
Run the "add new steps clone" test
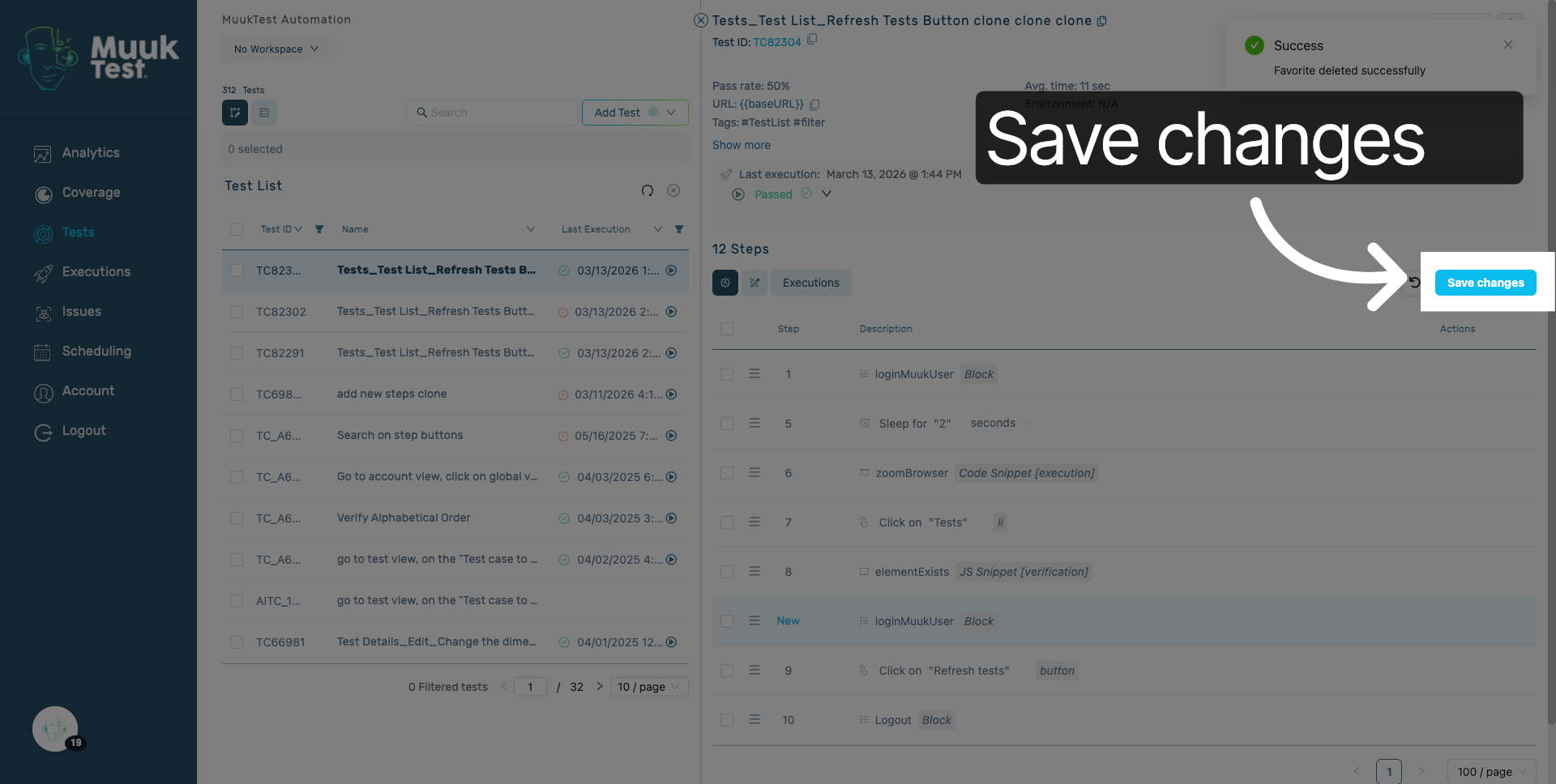tap(671, 394)
